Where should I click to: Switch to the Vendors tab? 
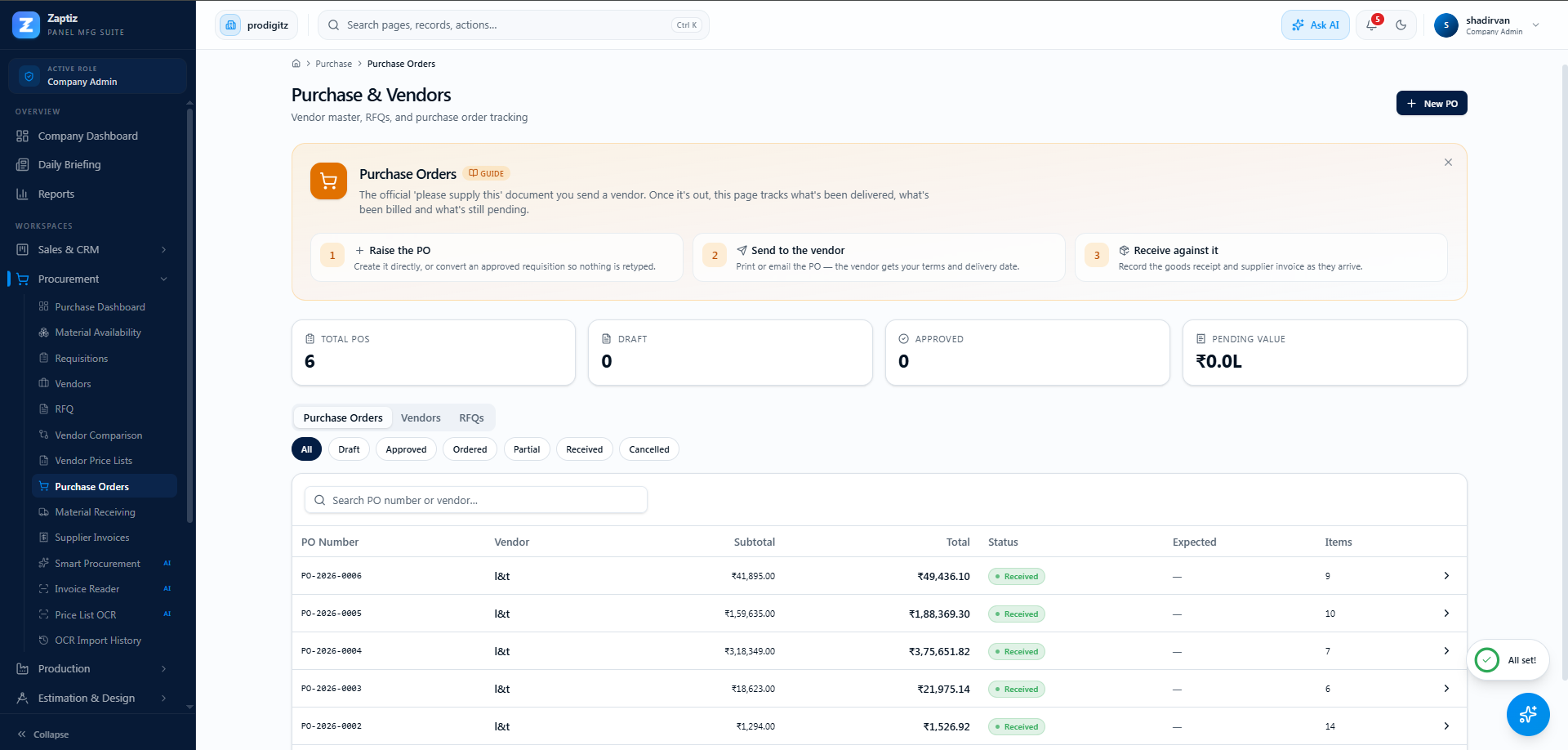click(x=421, y=417)
